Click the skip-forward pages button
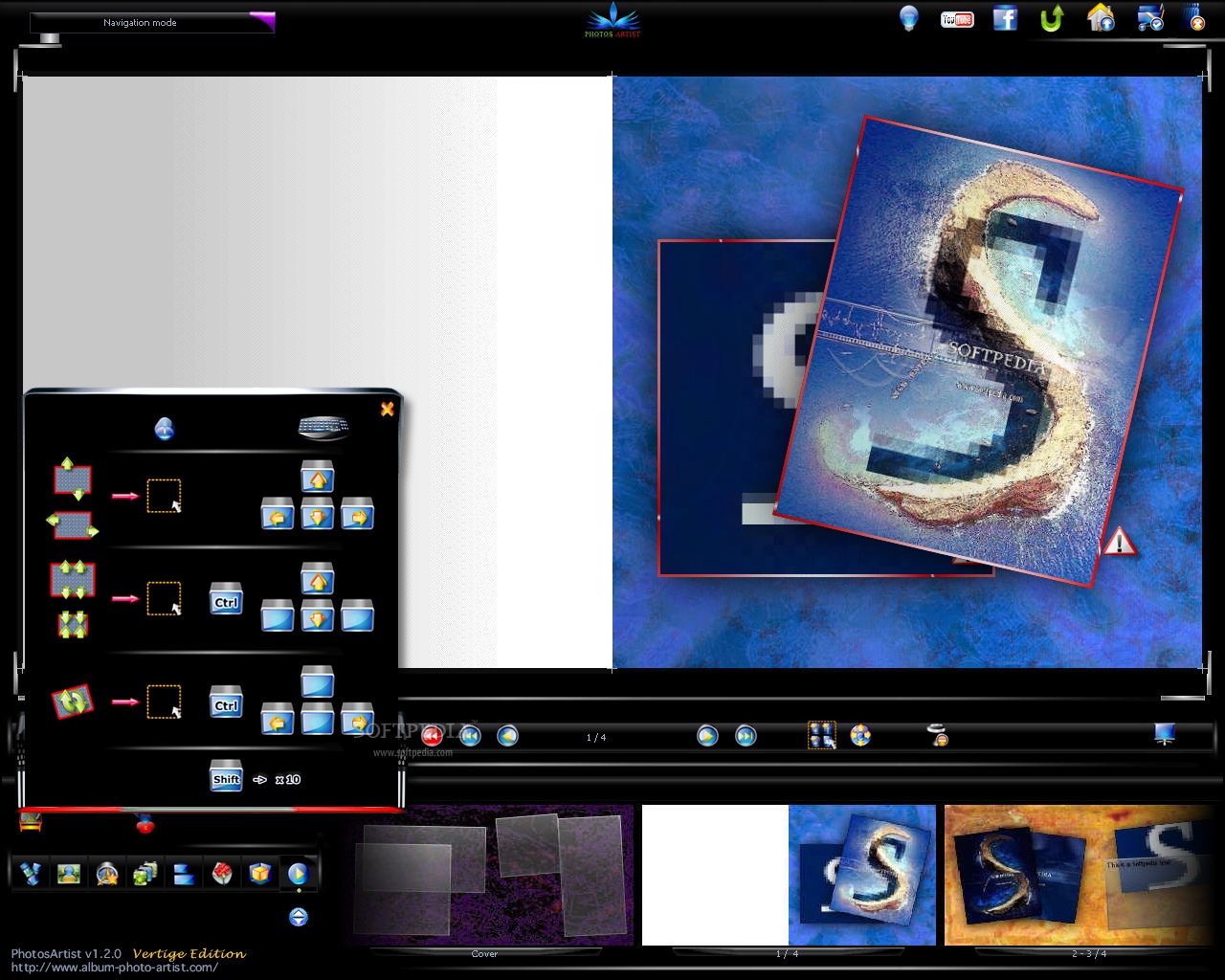The height and width of the screenshot is (980, 1225). [x=746, y=735]
